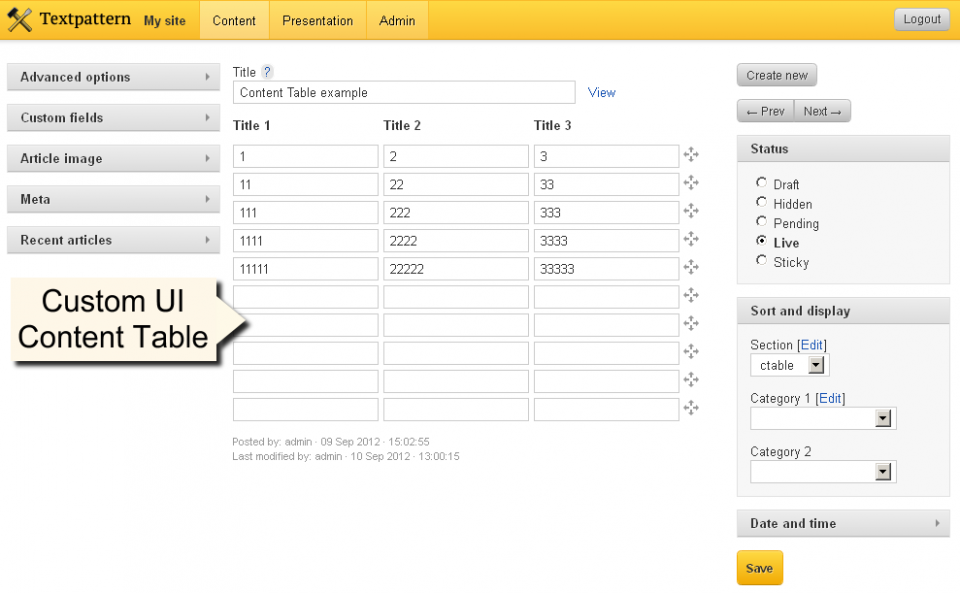Click the move handle beside the 1111 row
This screenshot has height=593, width=960.
point(690,240)
